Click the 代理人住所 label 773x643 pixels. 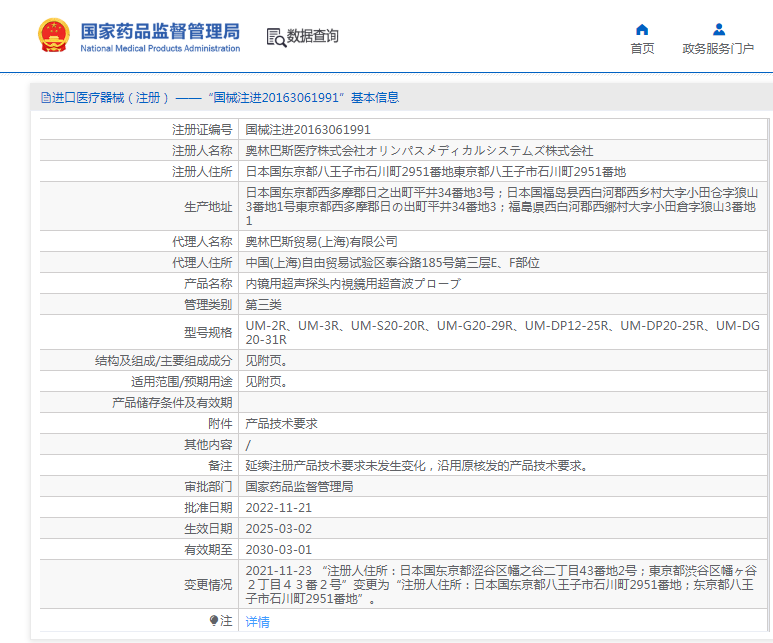tap(202, 262)
